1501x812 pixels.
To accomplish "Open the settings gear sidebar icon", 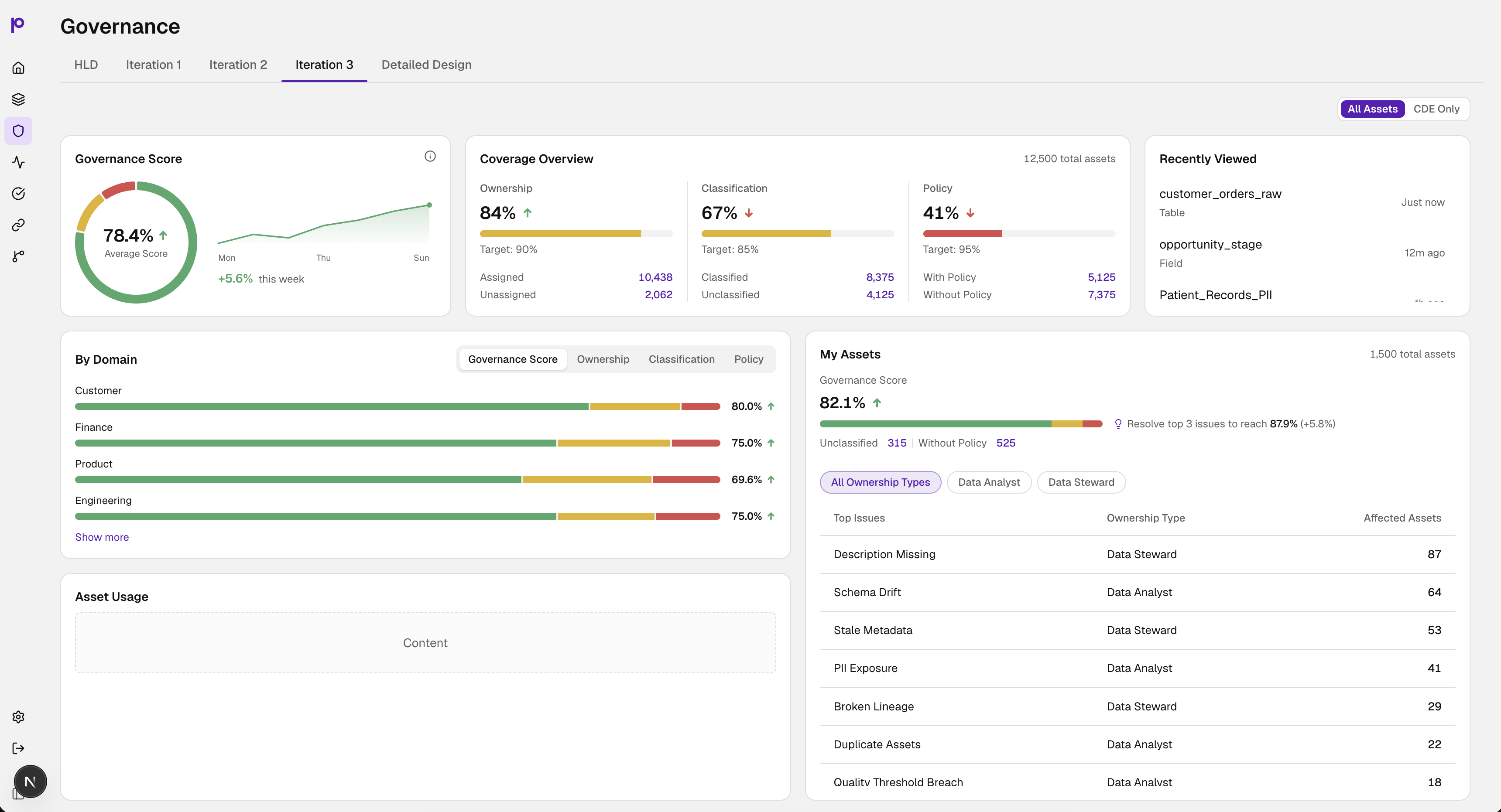I will [x=18, y=716].
